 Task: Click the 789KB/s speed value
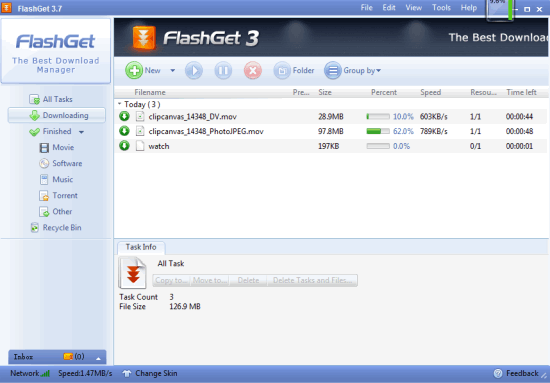coord(434,131)
